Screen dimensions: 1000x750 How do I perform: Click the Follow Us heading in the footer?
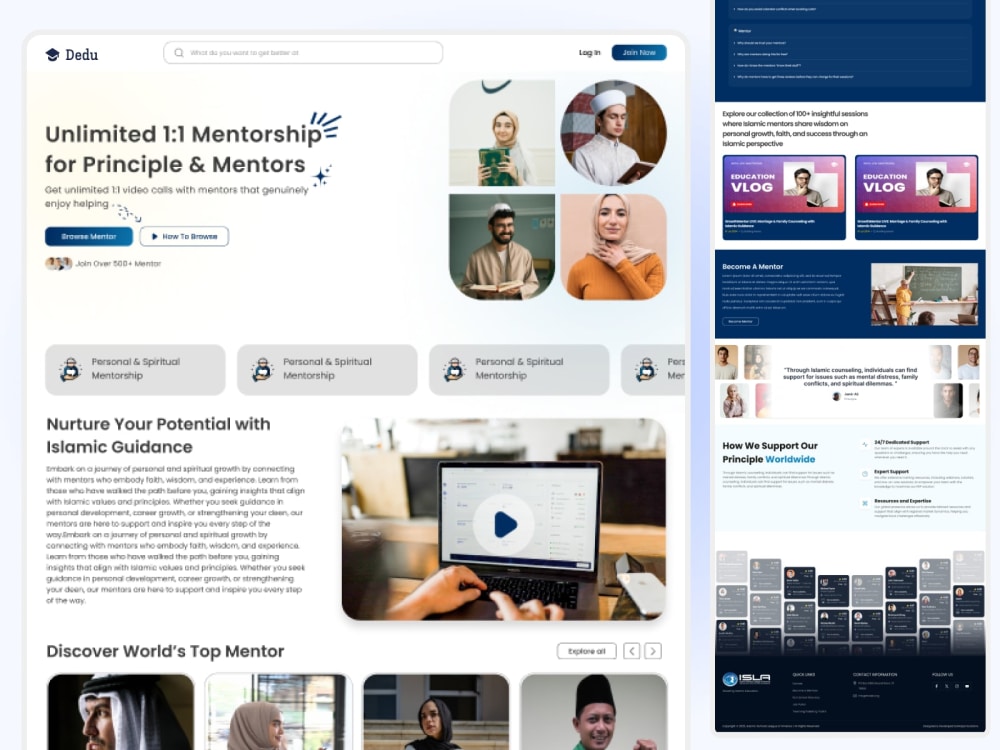click(x=943, y=674)
